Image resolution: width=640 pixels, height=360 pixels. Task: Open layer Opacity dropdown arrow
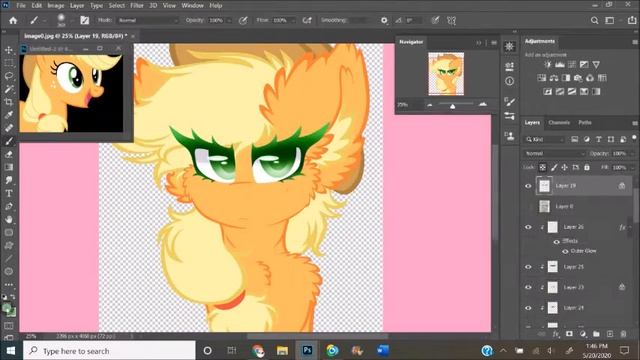pos(632,153)
